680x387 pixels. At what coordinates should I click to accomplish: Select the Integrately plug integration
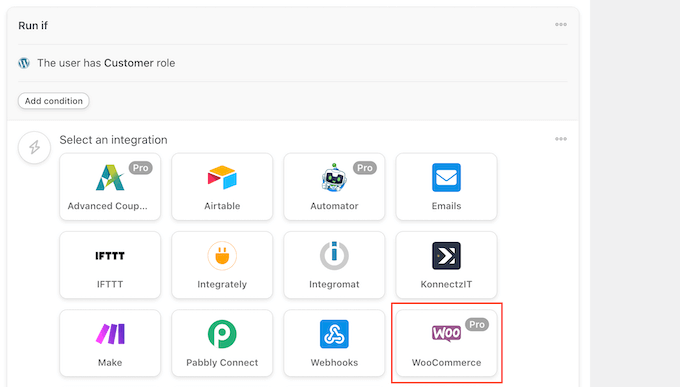222,265
